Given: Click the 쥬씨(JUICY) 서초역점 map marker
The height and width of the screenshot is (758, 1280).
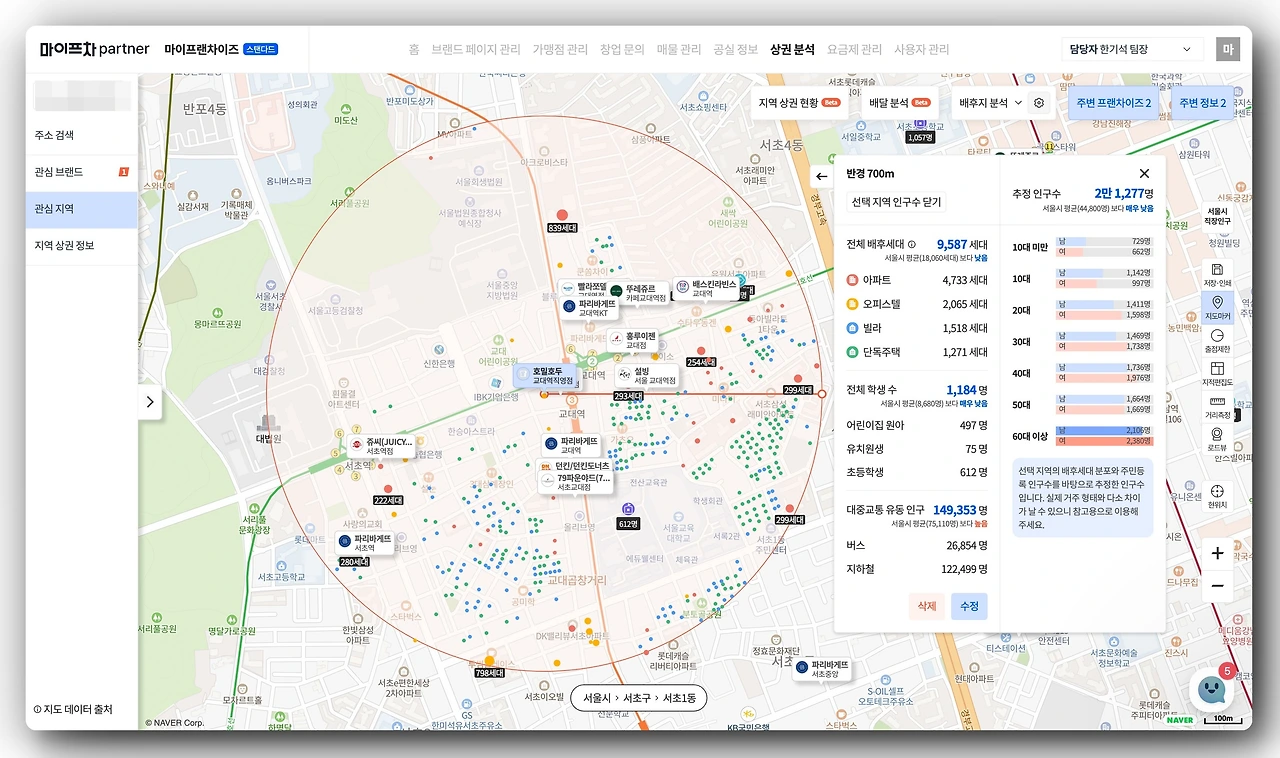Looking at the screenshot, I should pyautogui.click(x=380, y=446).
